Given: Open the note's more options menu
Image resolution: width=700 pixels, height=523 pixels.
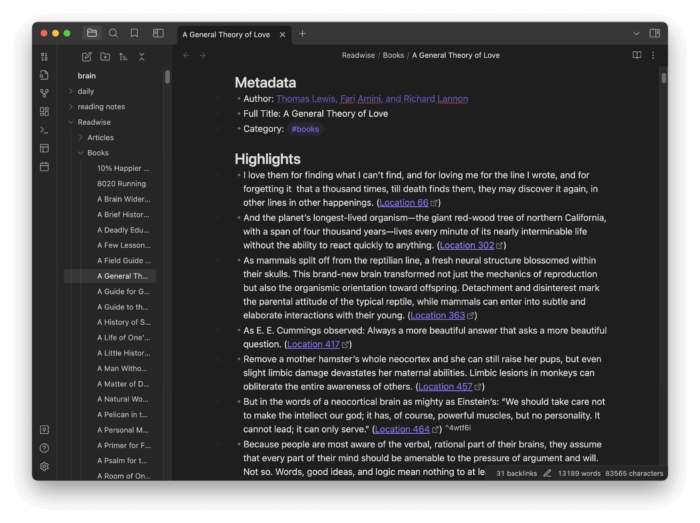Looking at the screenshot, I should pos(654,55).
